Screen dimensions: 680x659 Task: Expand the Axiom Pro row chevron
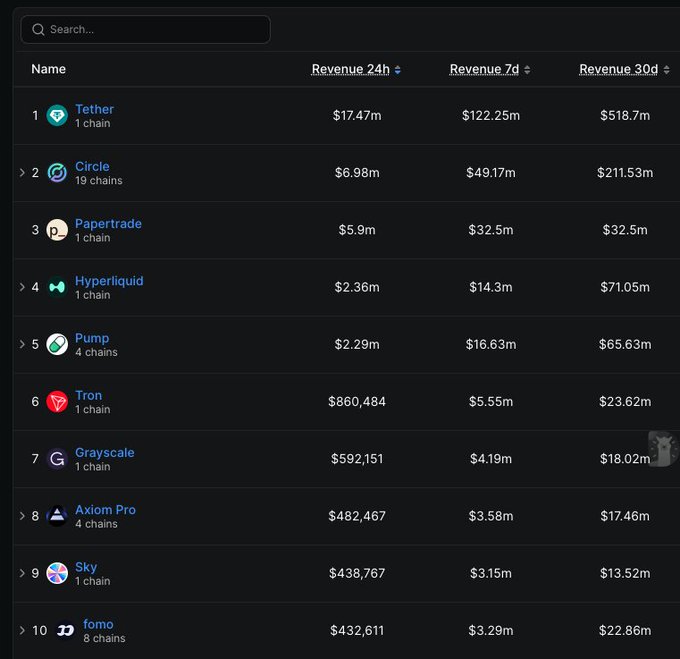click(22, 516)
